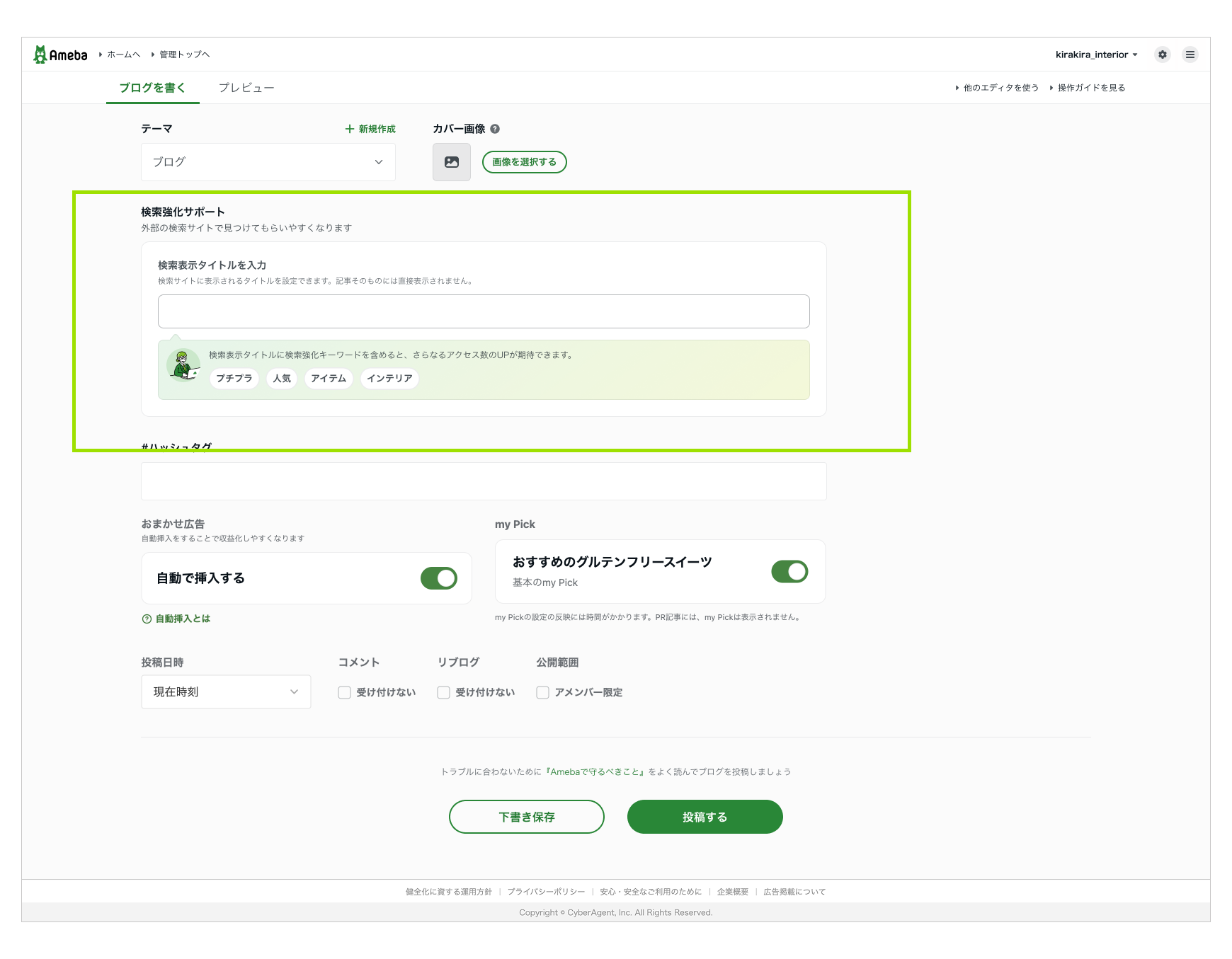Click the plus icon for 新規作成
Image resolution: width=1232 pixels, height=959 pixels.
pyautogui.click(x=349, y=129)
